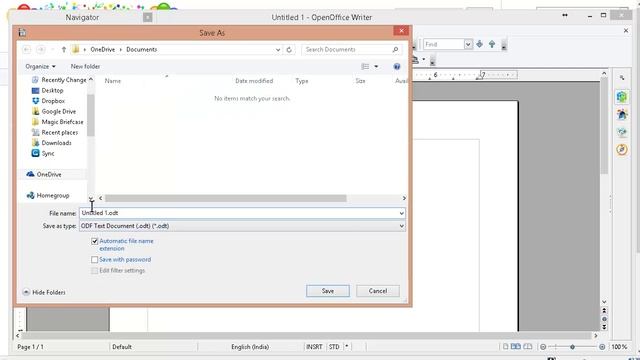
Task: Select Desktop in folder tree
Action: pos(48,91)
